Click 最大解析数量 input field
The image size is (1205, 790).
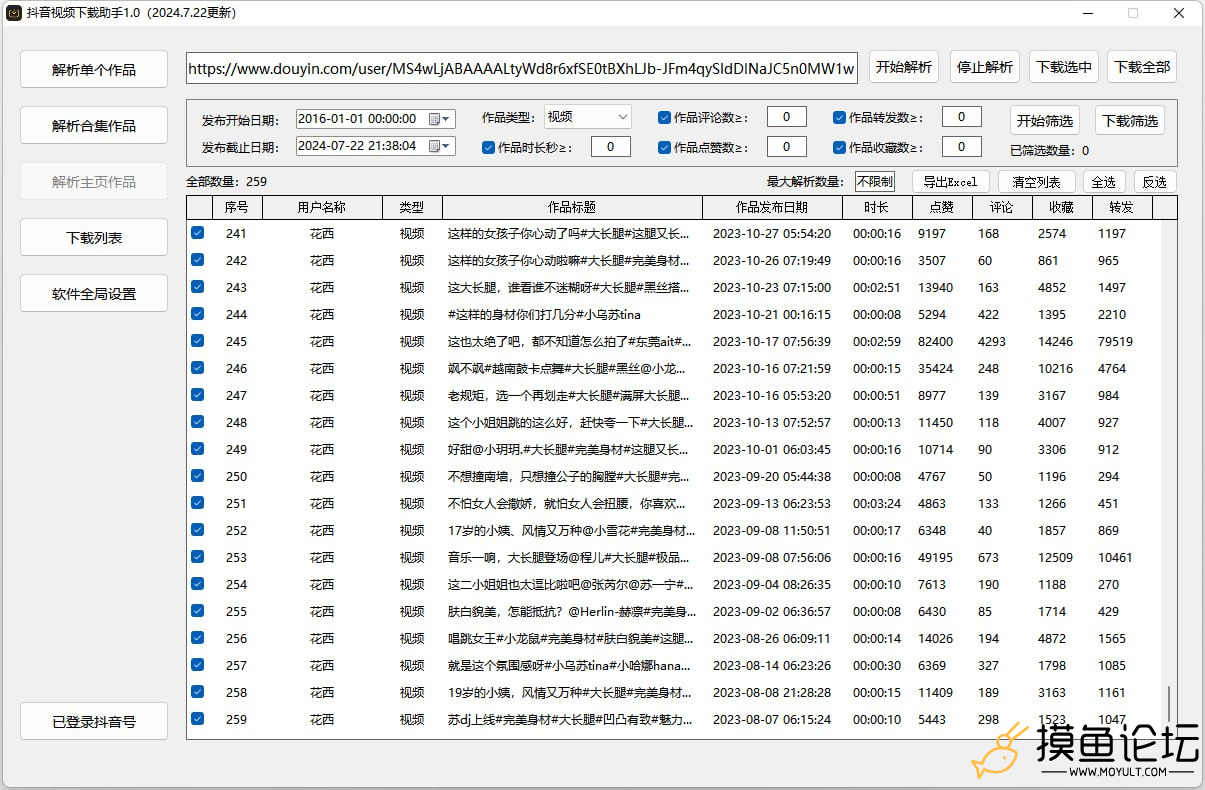(875, 181)
